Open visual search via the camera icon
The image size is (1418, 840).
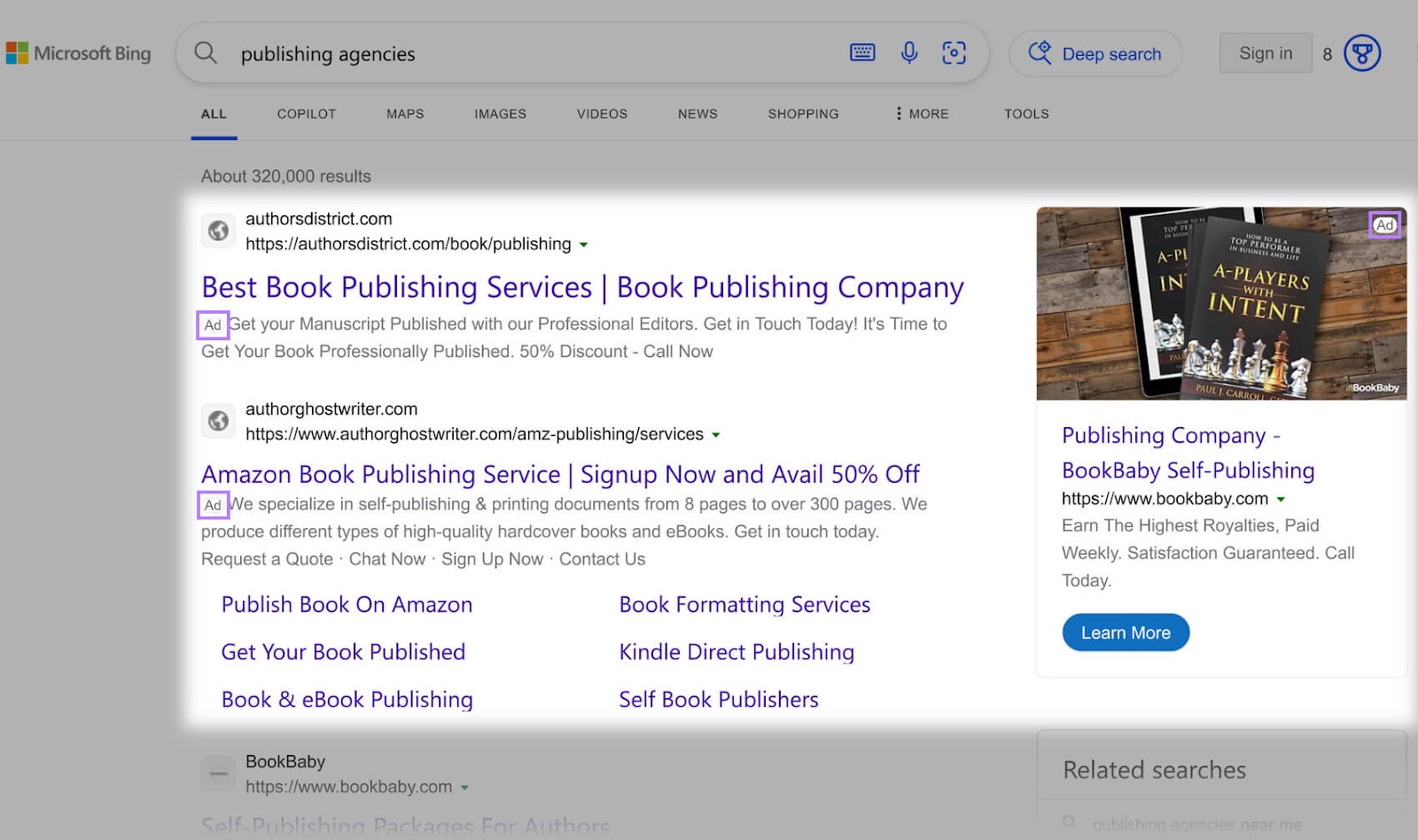pyautogui.click(x=953, y=53)
